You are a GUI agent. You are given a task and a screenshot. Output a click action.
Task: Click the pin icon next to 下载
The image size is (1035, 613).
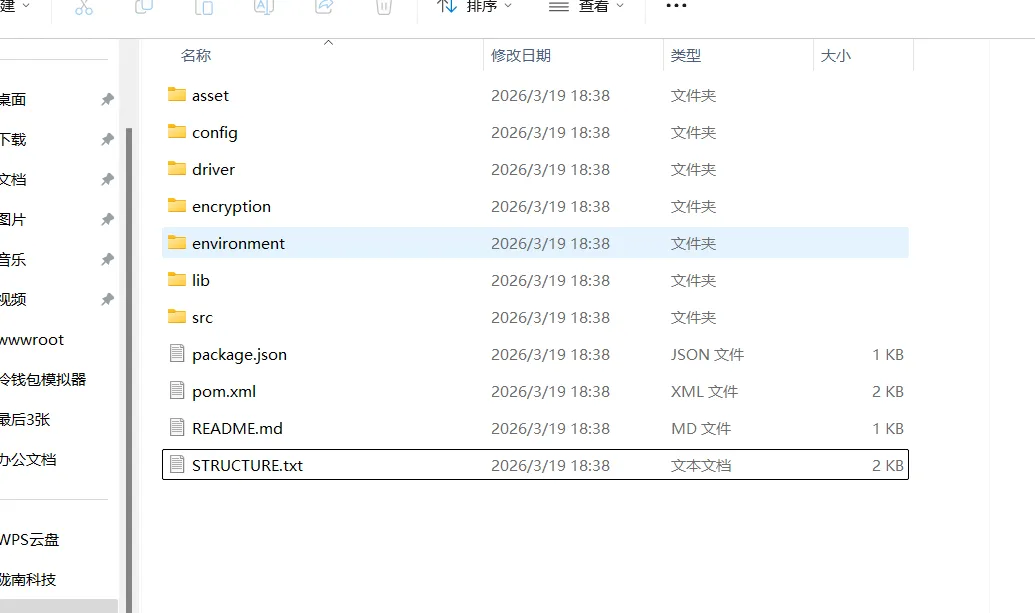click(108, 139)
